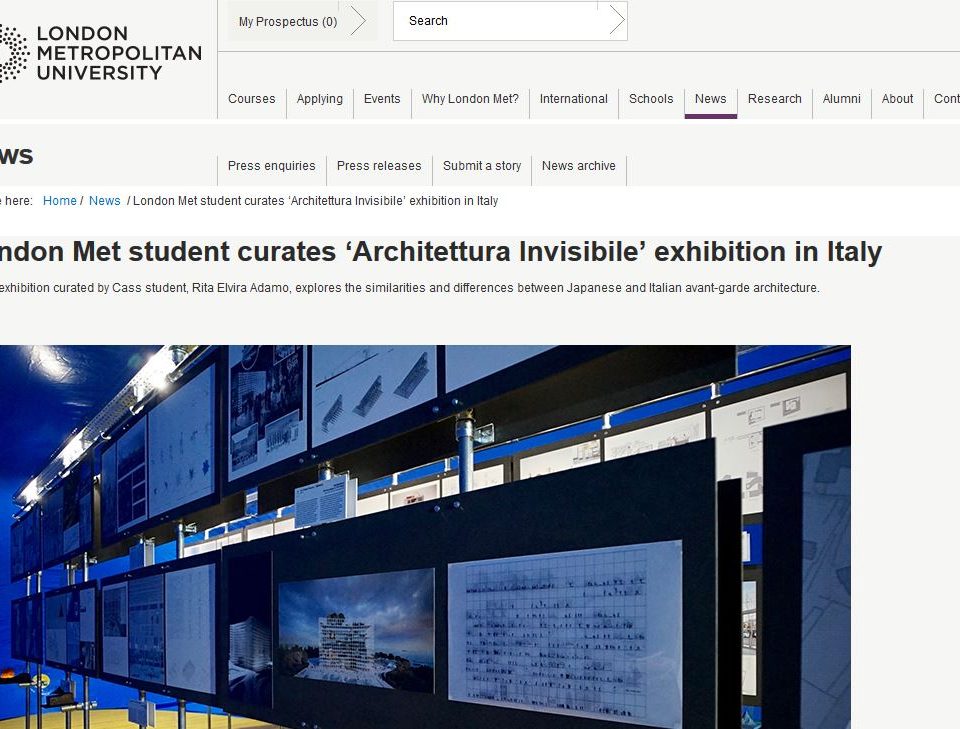This screenshot has height=729, width=960.
Task: Open the Contact menu item at right edge
Action: pyautogui.click(x=946, y=99)
